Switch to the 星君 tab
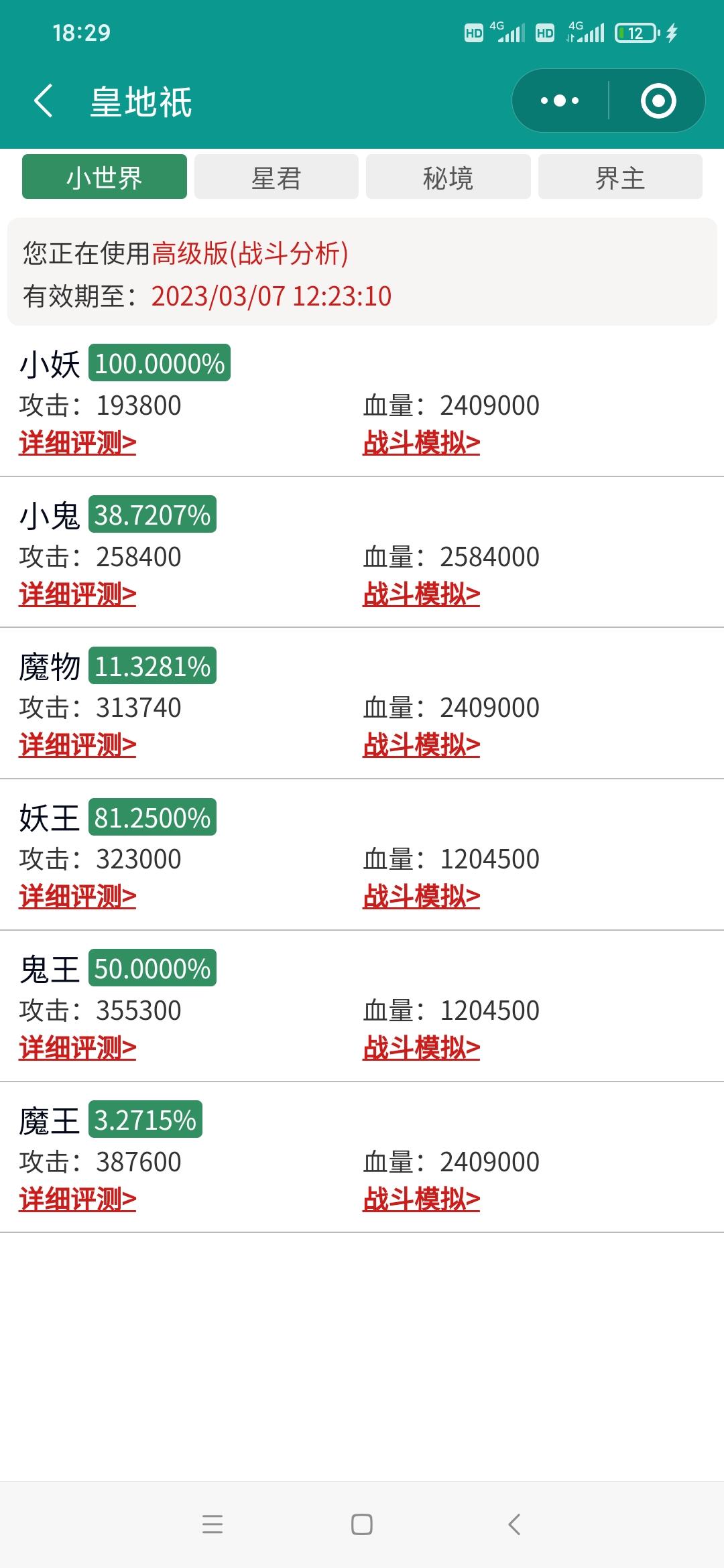The width and height of the screenshot is (724, 1568). coord(276,177)
